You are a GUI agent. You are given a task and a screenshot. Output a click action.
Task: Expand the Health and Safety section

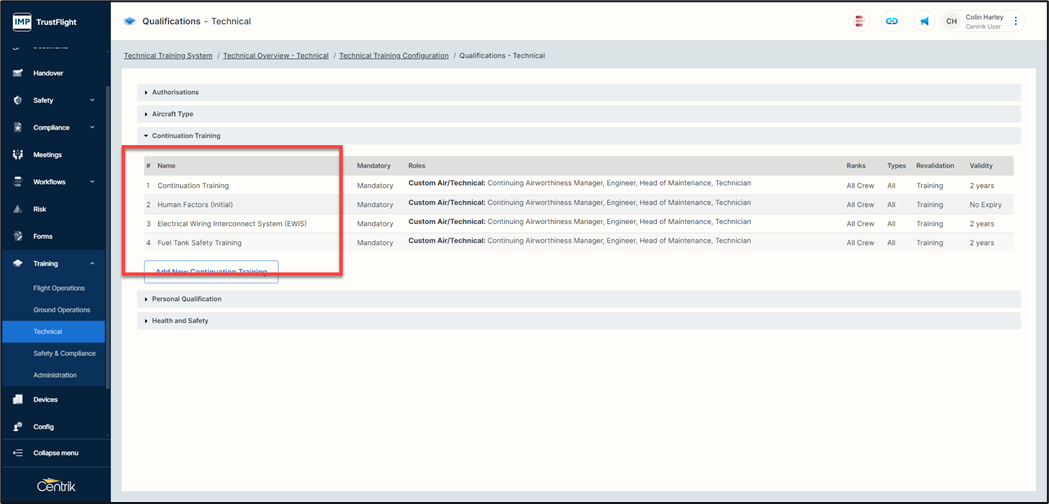click(x=180, y=321)
